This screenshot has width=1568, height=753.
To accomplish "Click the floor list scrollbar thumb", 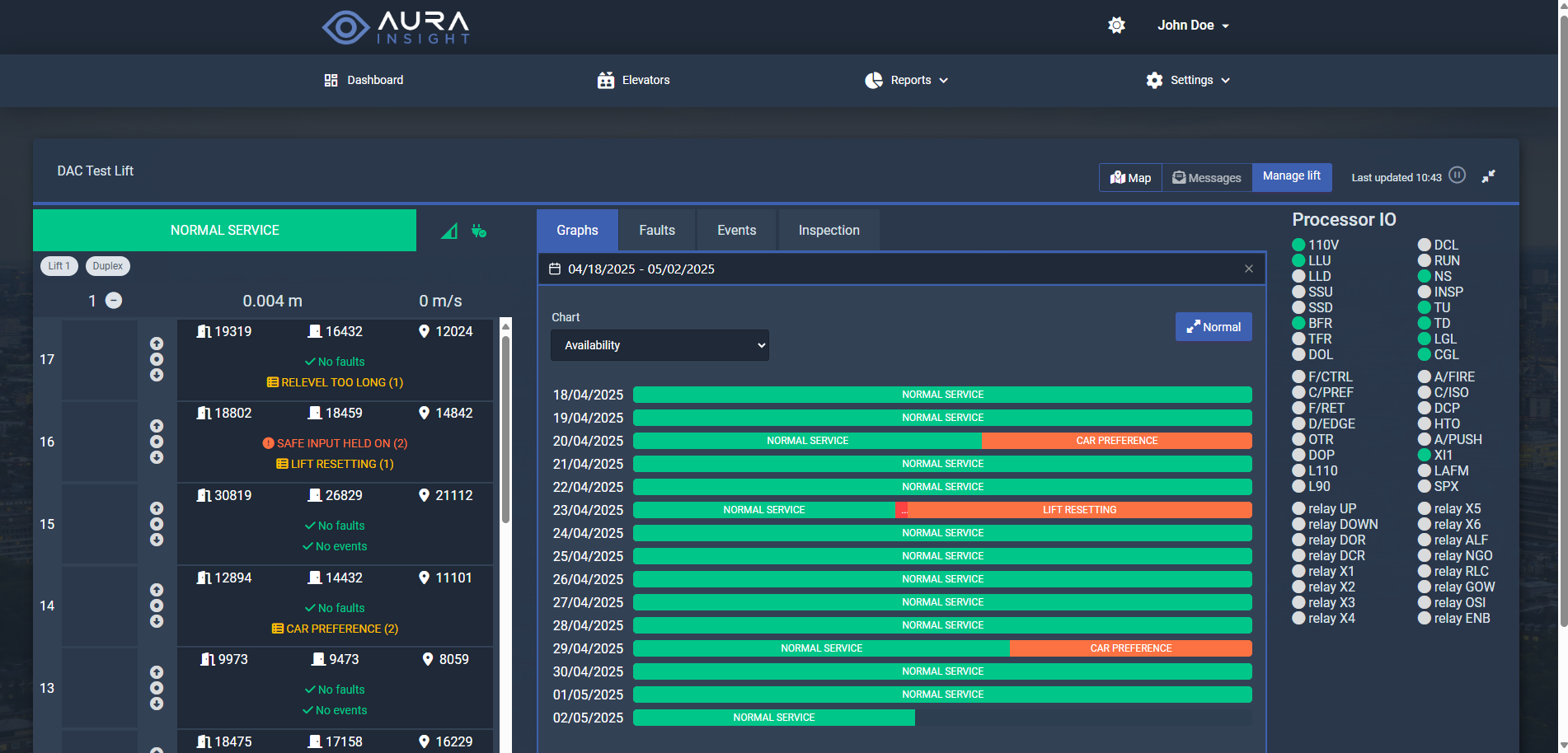I will pos(505,428).
